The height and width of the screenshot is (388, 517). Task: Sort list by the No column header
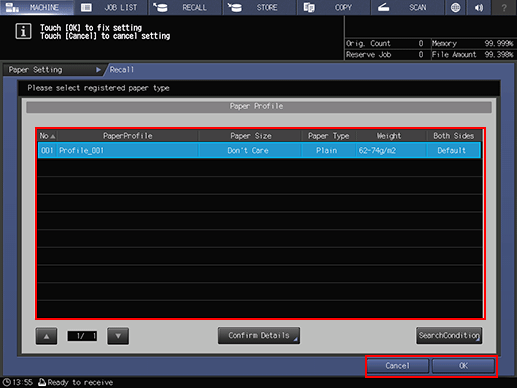click(x=47, y=136)
